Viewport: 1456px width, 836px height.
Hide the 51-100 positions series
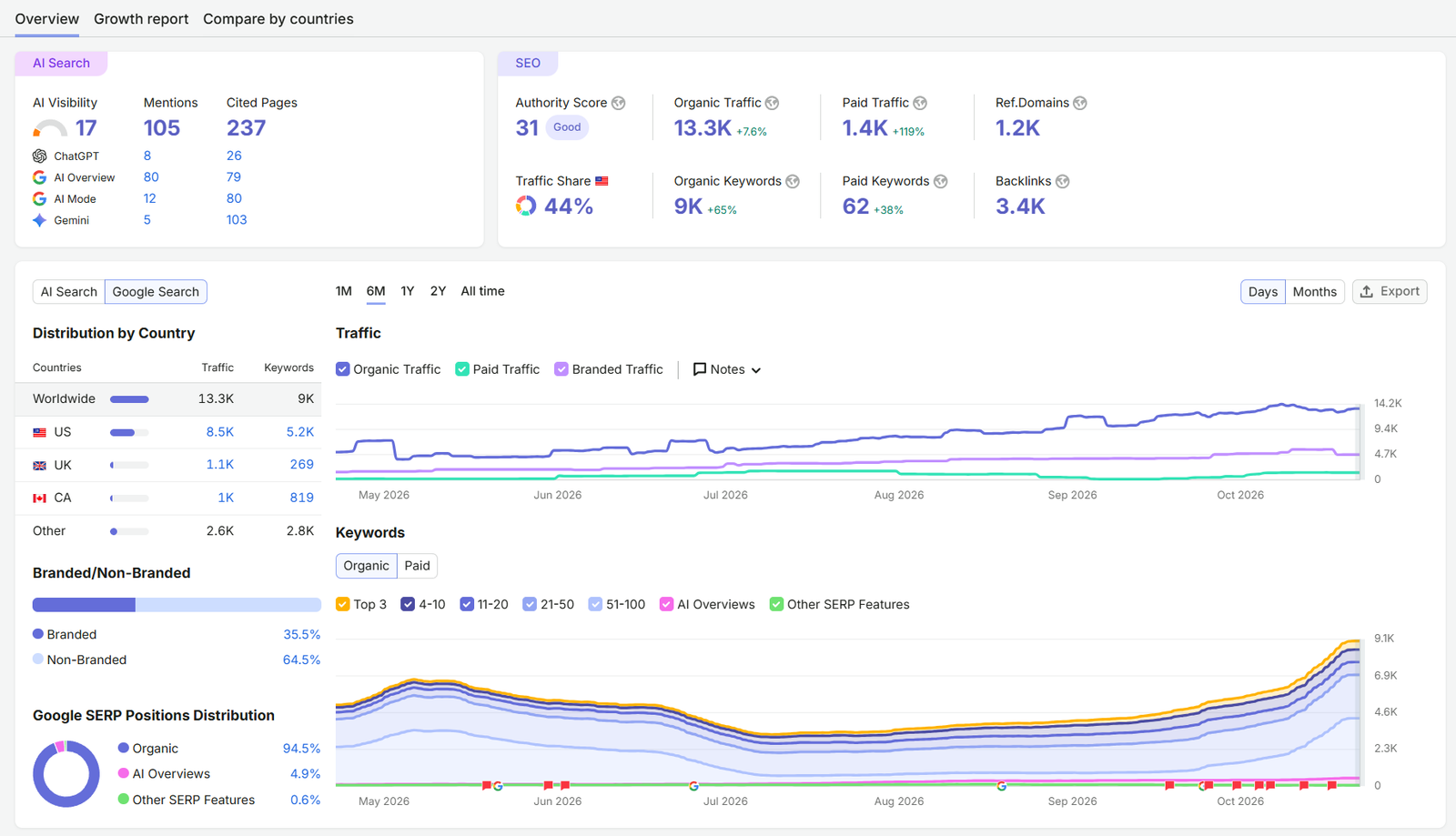pyautogui.click(x=595, y=604)
